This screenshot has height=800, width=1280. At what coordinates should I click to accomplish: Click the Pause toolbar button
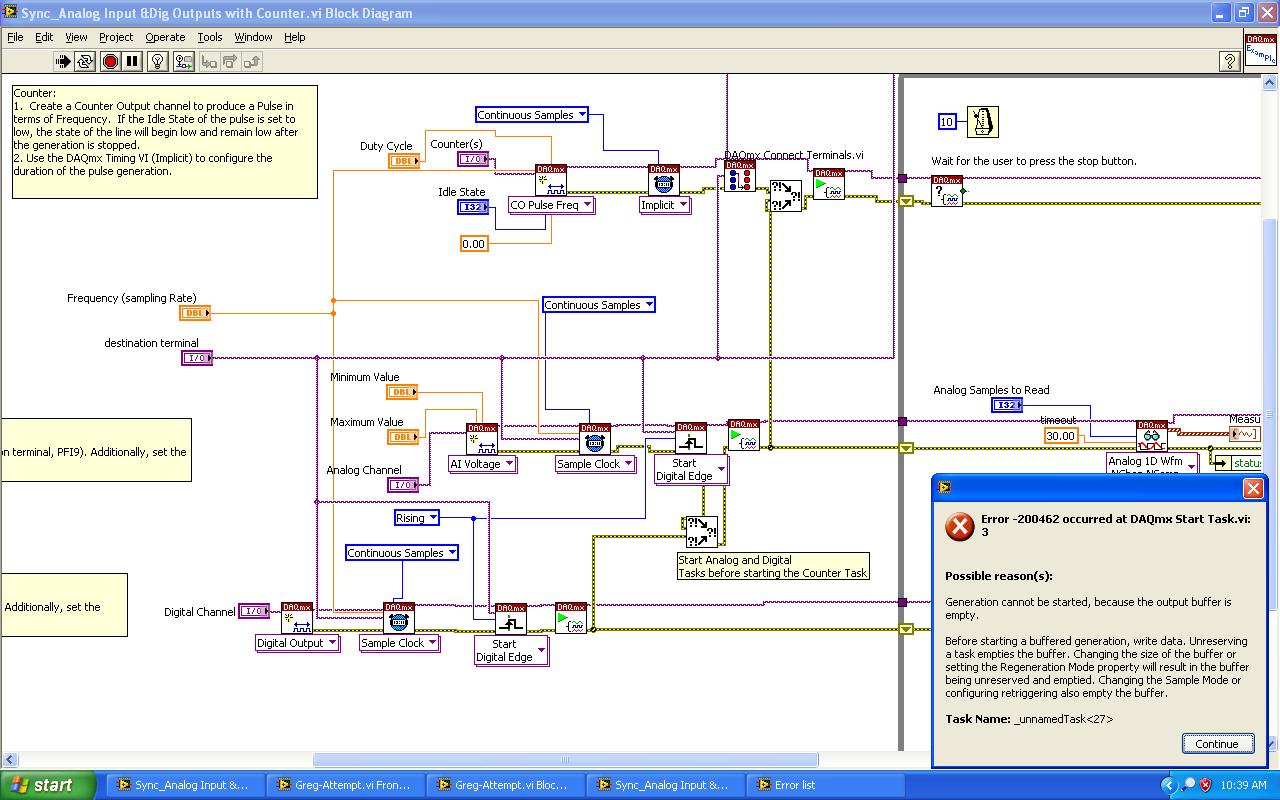[132, 61]
